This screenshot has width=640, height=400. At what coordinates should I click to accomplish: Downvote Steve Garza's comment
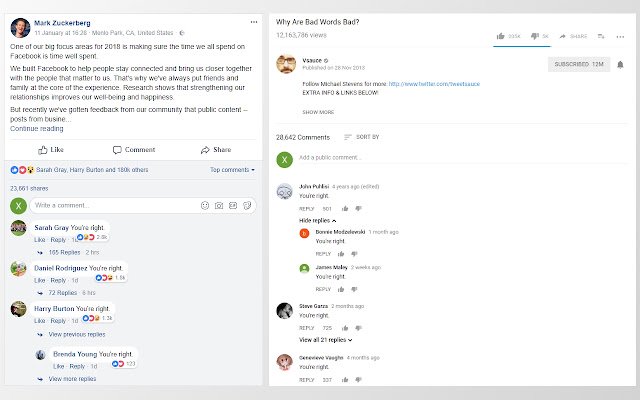pyautogui.click(x=358, y=328)
